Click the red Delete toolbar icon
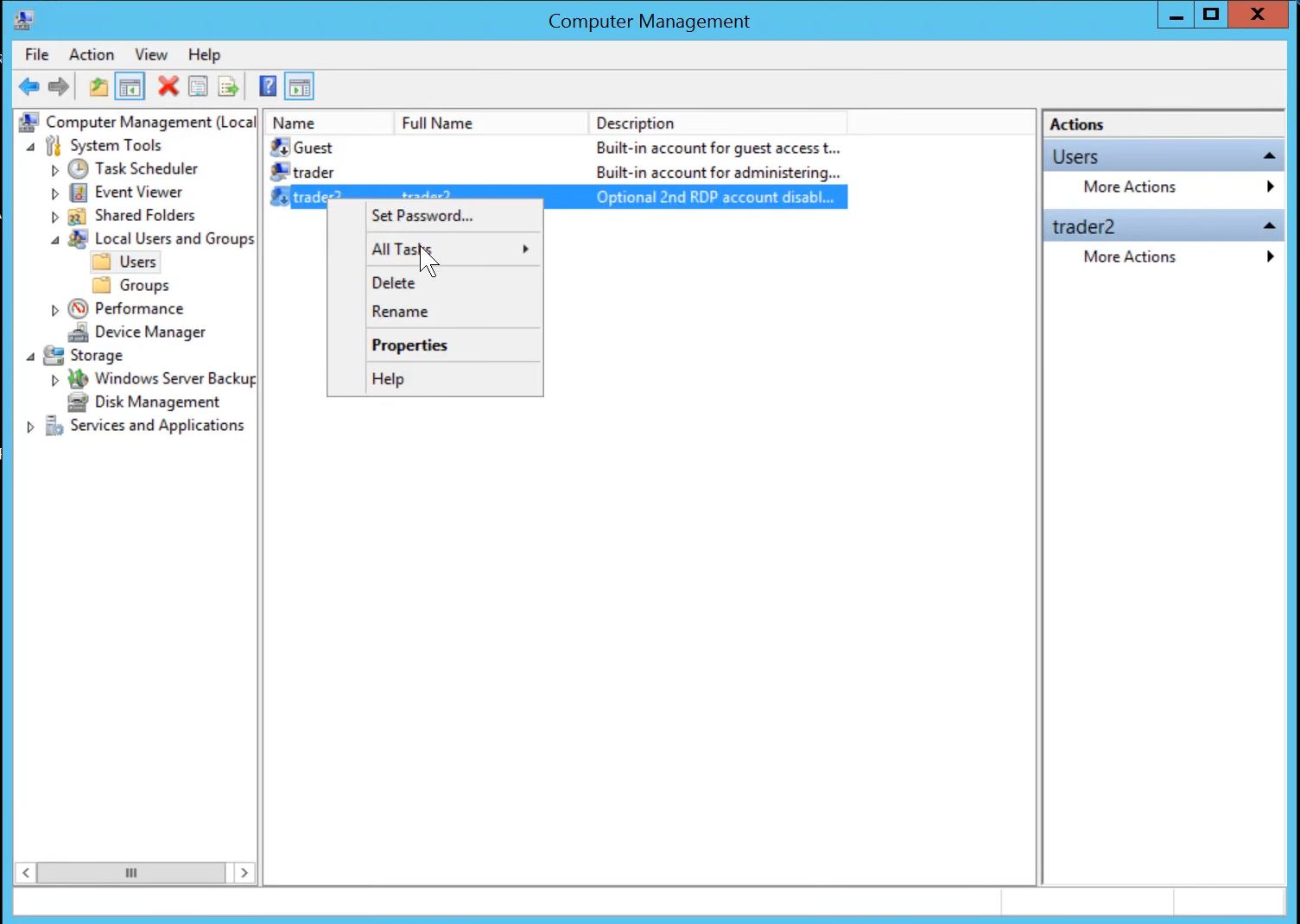Viewport: 1300px width, 924px height. pos(168,86)
